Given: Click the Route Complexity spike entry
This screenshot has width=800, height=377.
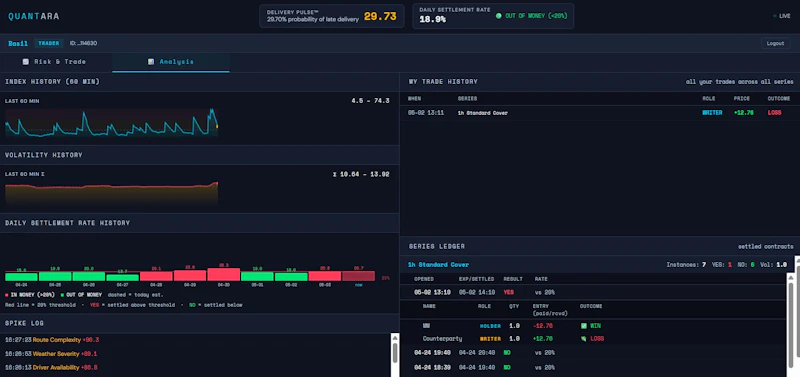Looking at the screenshot, I should (52, 340).
